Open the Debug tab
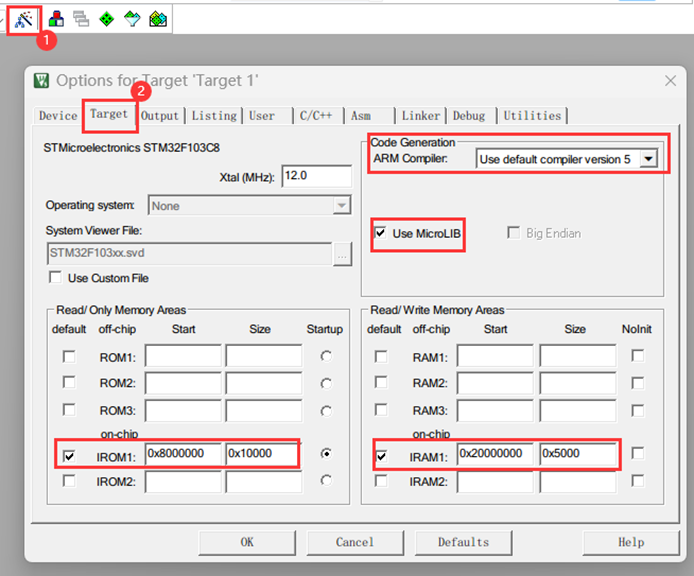Image resolution: width=694 pixels, height=576 pixels. (469, 116)
